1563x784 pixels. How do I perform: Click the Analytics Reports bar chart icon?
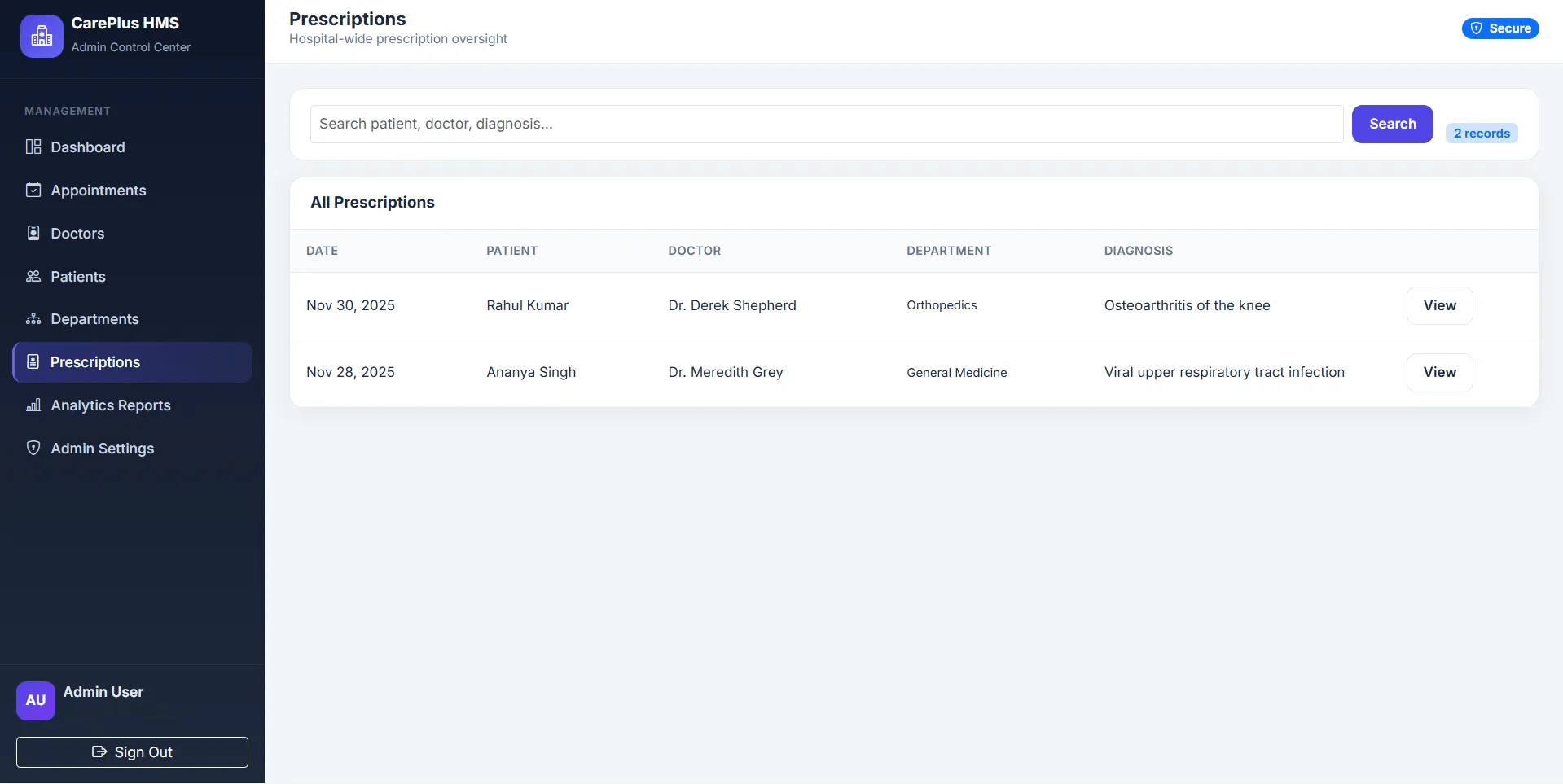click(33, 405)
